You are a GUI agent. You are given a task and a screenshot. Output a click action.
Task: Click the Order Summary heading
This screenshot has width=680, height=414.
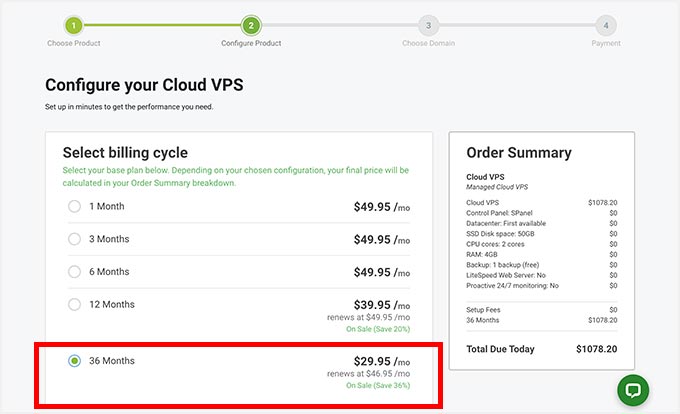[x=519, y=153]
